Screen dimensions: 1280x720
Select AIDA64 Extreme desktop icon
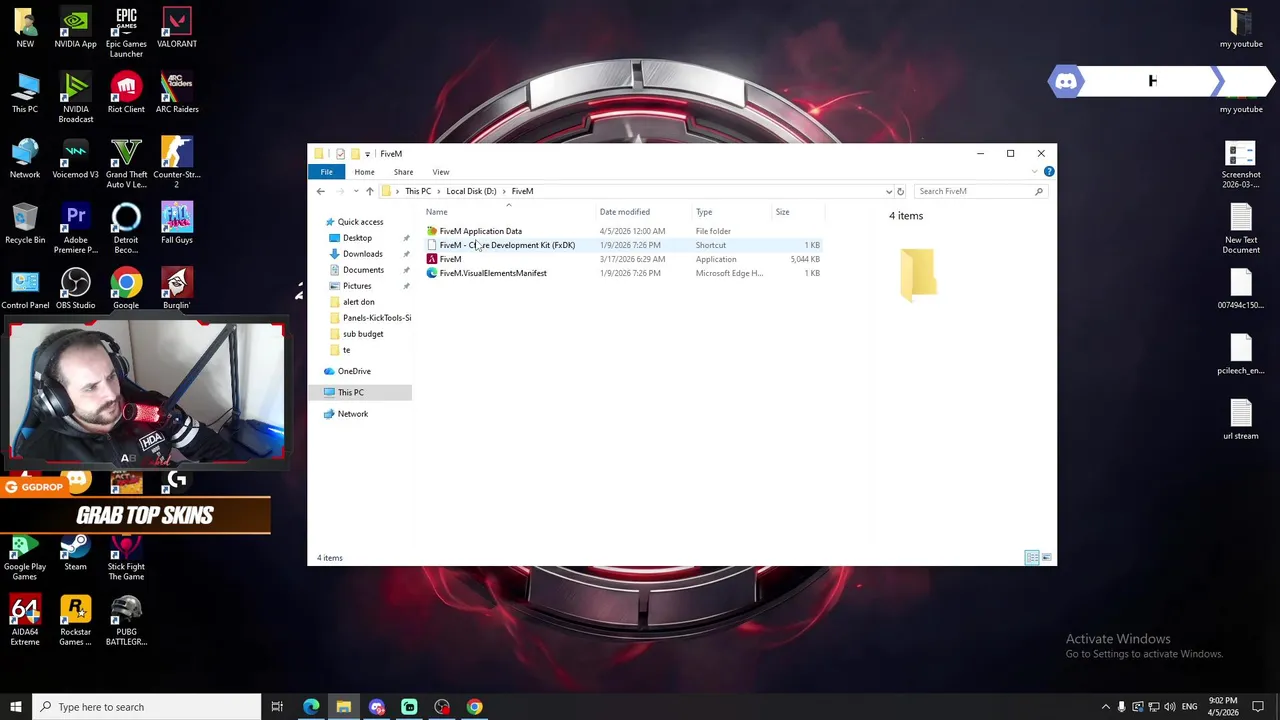click(x=25, y=621)
